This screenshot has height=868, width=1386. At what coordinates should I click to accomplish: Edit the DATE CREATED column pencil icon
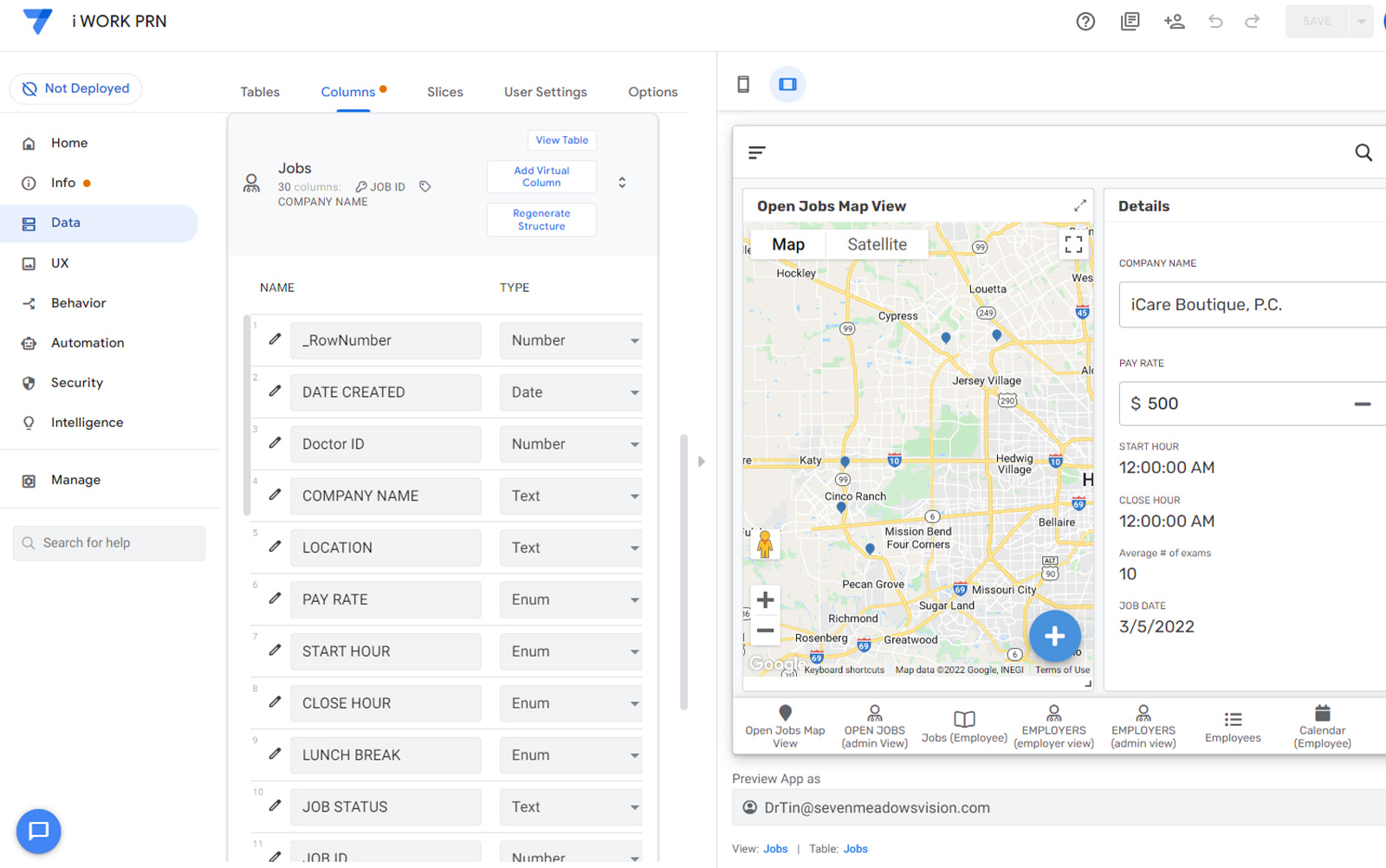click(275, 391)
